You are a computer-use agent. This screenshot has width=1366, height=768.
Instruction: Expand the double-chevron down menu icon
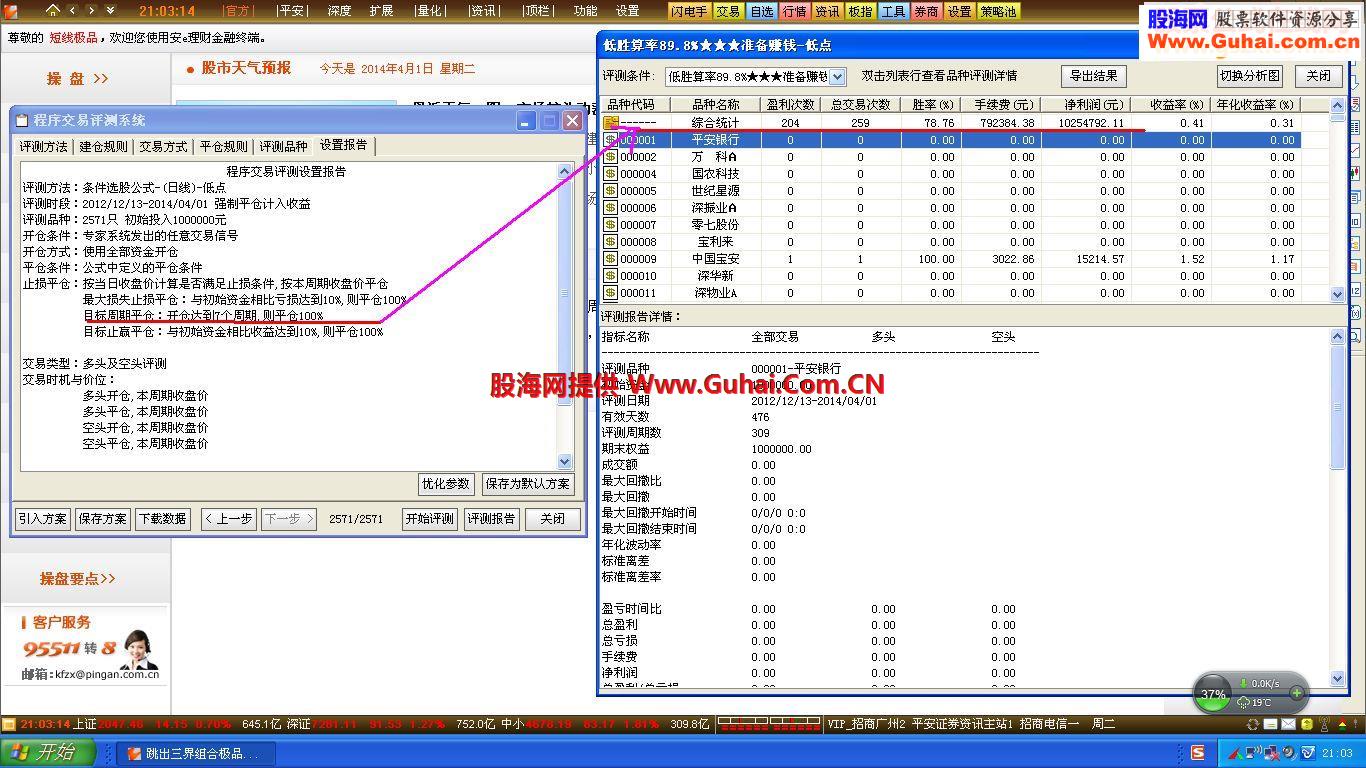click(110, 11)
